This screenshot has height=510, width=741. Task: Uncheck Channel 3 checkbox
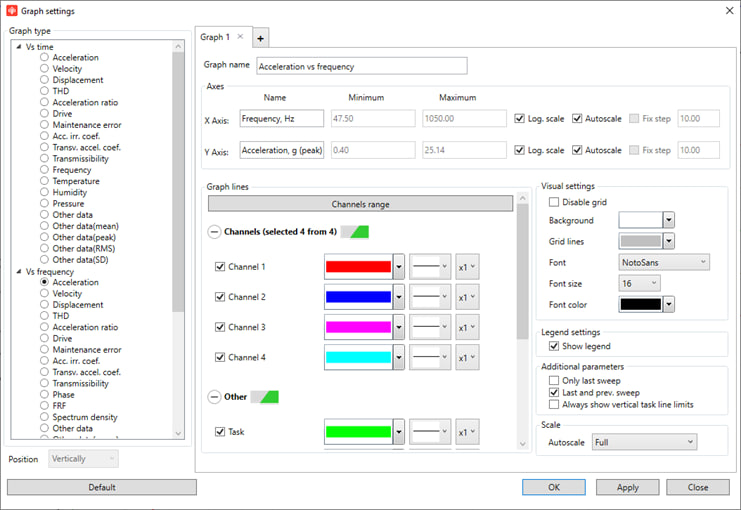point(220,327)
